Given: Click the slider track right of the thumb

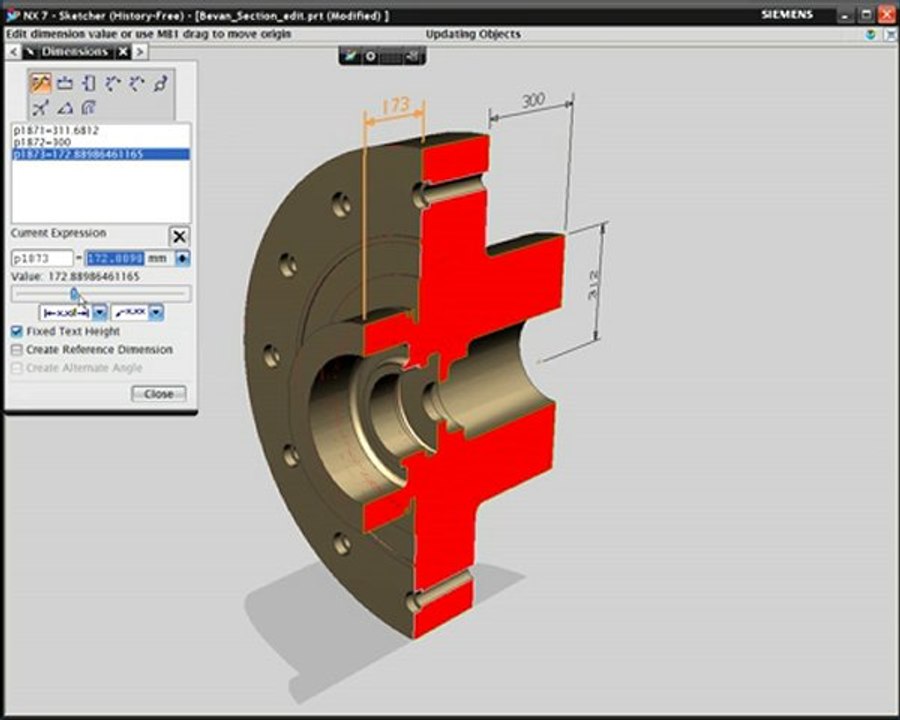Looking at the screenshot, I should click(132, 293).
